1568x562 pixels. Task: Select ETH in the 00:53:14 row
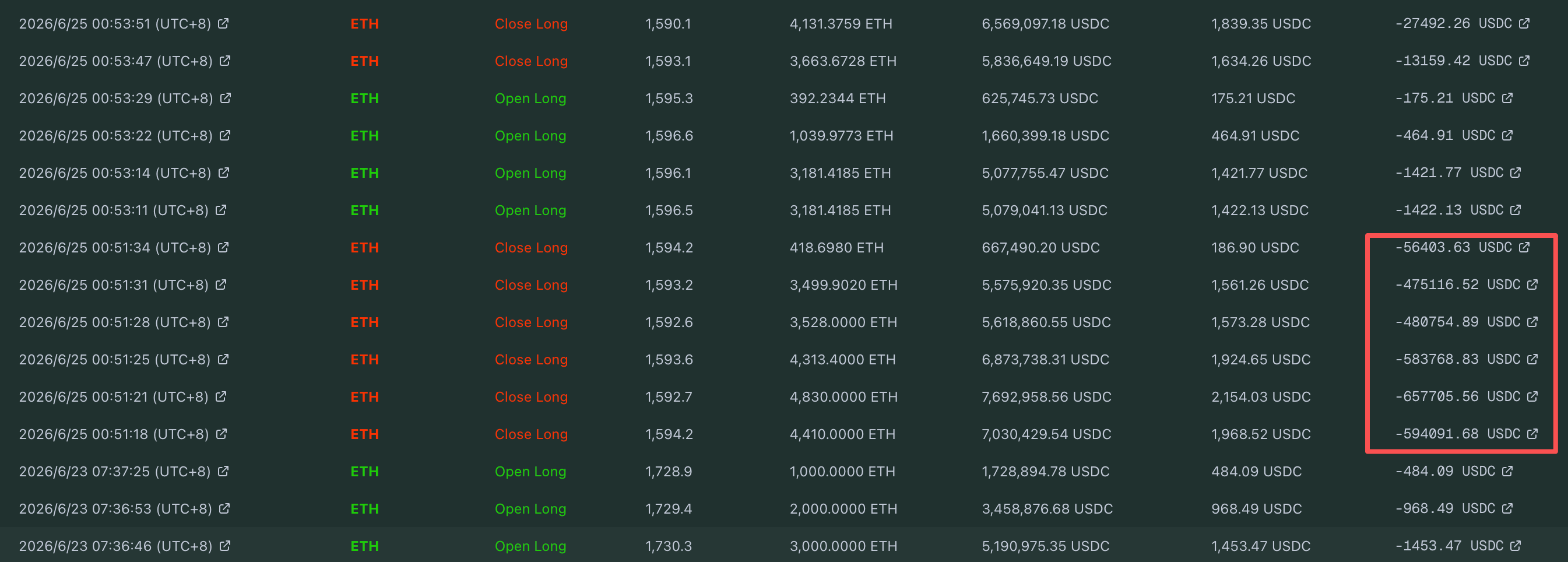point(365,174)
